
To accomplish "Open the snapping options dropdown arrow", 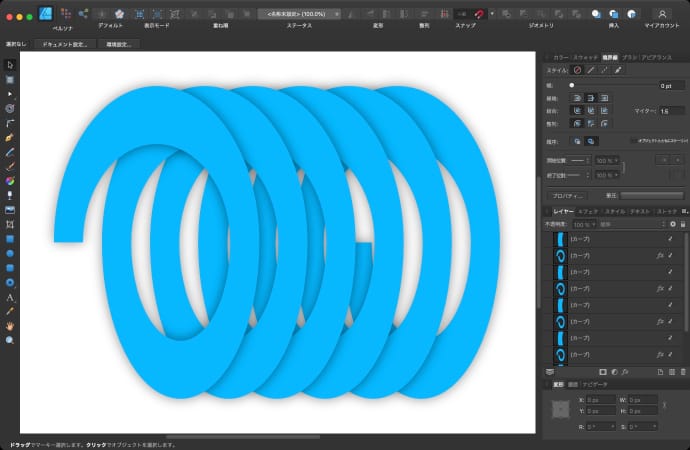I will (x=491, y=14).
